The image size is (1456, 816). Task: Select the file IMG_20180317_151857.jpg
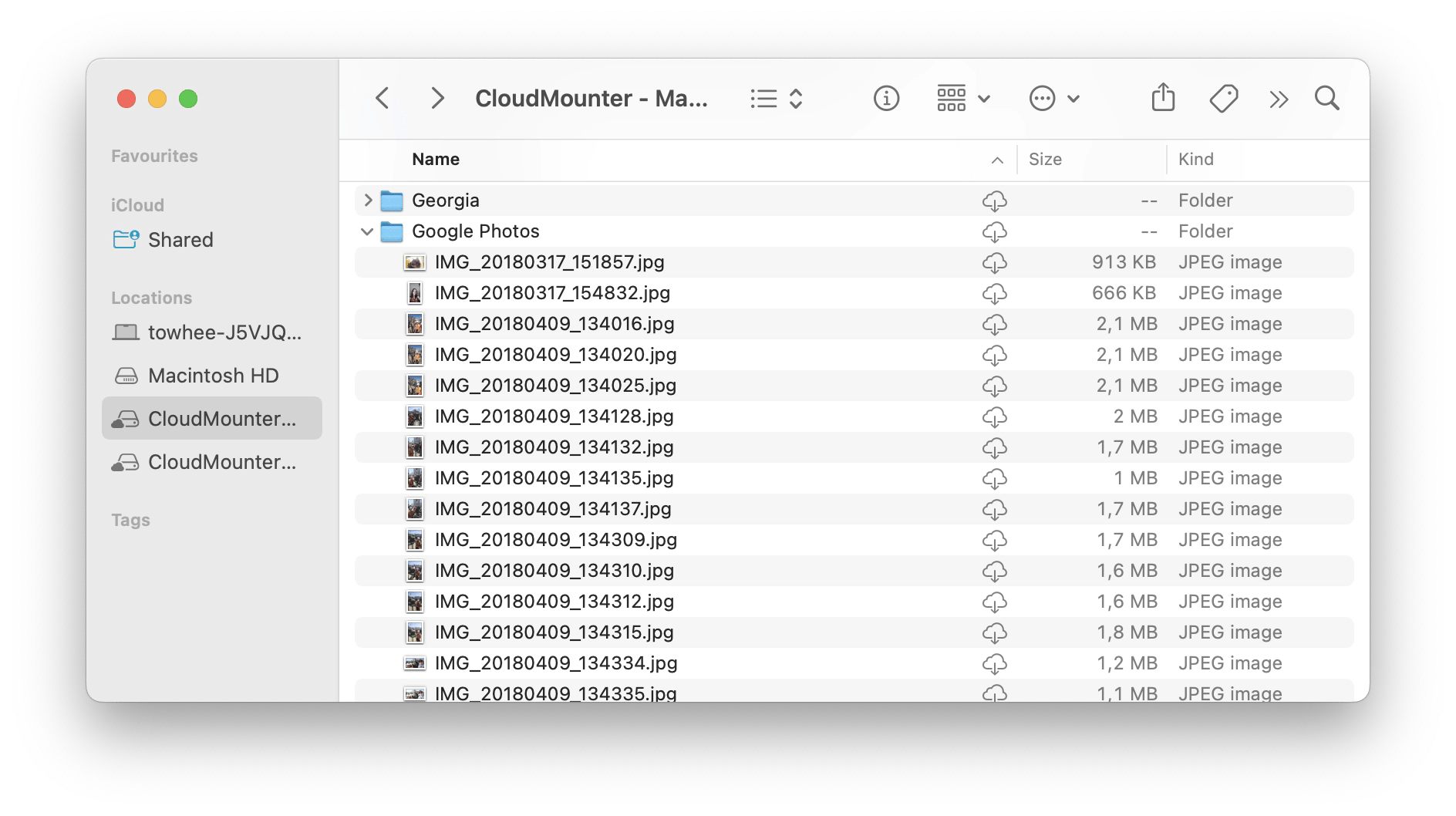tap(854, 262)
